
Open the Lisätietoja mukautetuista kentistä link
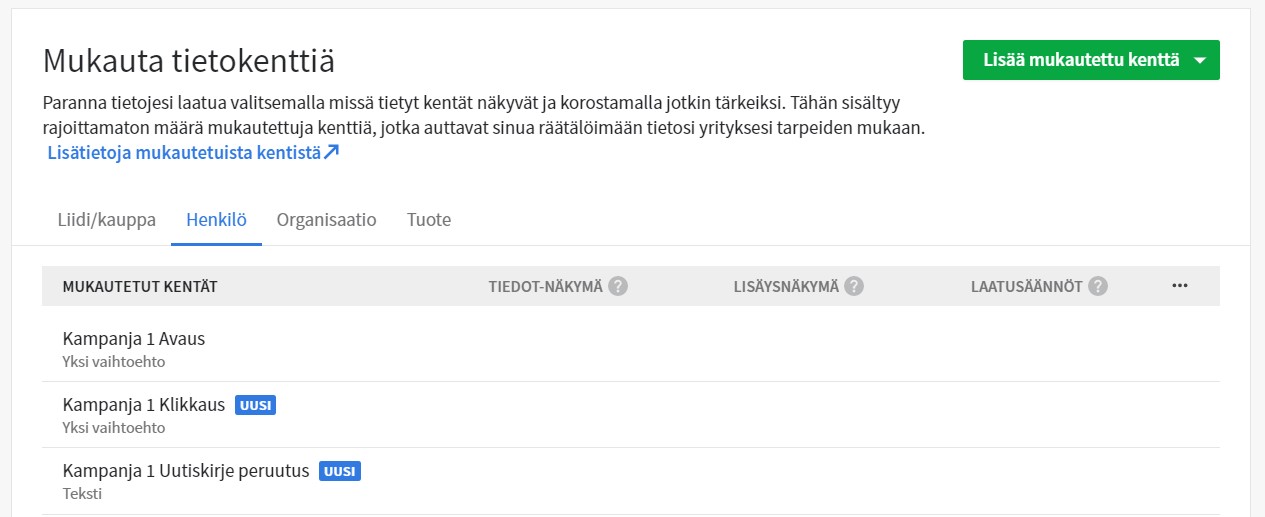pos(194,153)
